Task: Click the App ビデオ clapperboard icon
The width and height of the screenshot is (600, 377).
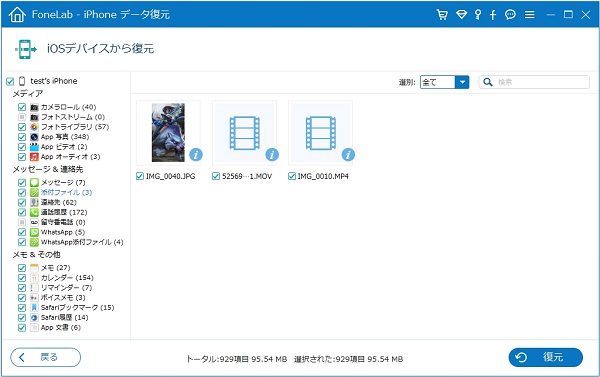Action: point(34,147)
